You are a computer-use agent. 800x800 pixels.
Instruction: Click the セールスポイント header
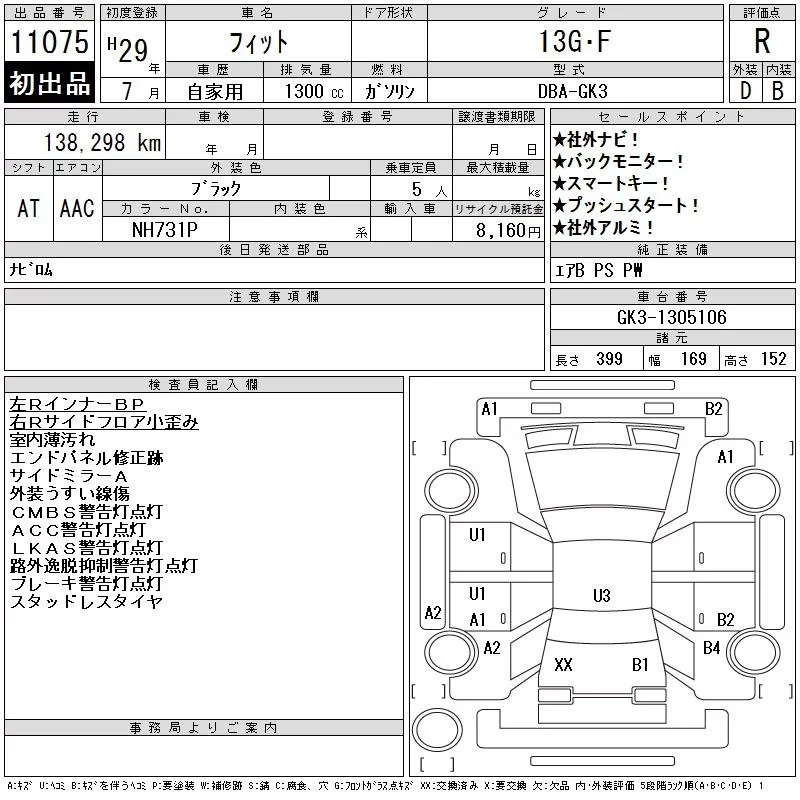[x=672, y=117]
